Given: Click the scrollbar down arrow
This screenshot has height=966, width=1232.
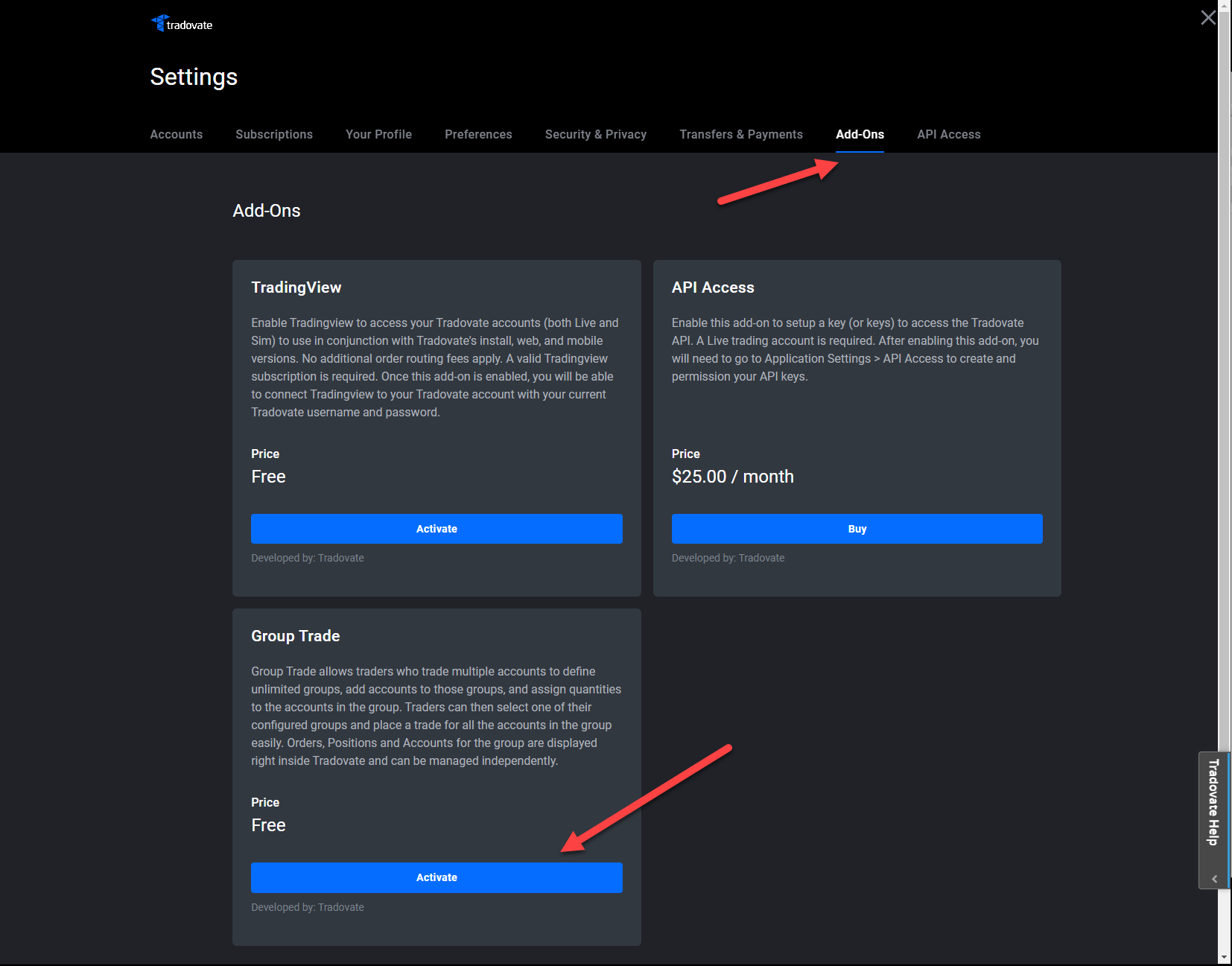Looking at the screenshot, I should (1225, 957).
